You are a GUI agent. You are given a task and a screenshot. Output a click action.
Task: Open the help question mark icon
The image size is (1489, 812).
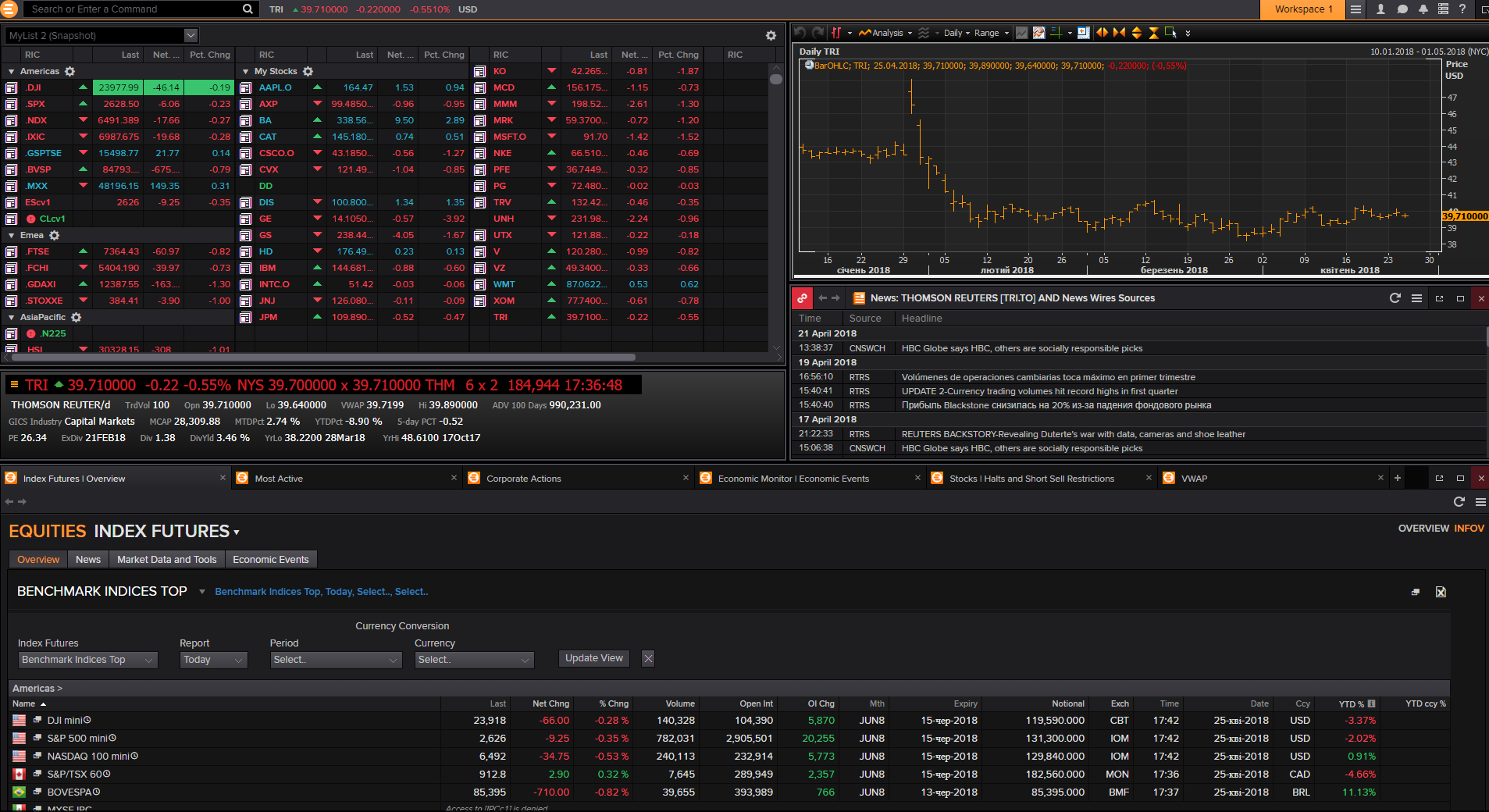click(x=1462, y=9)
